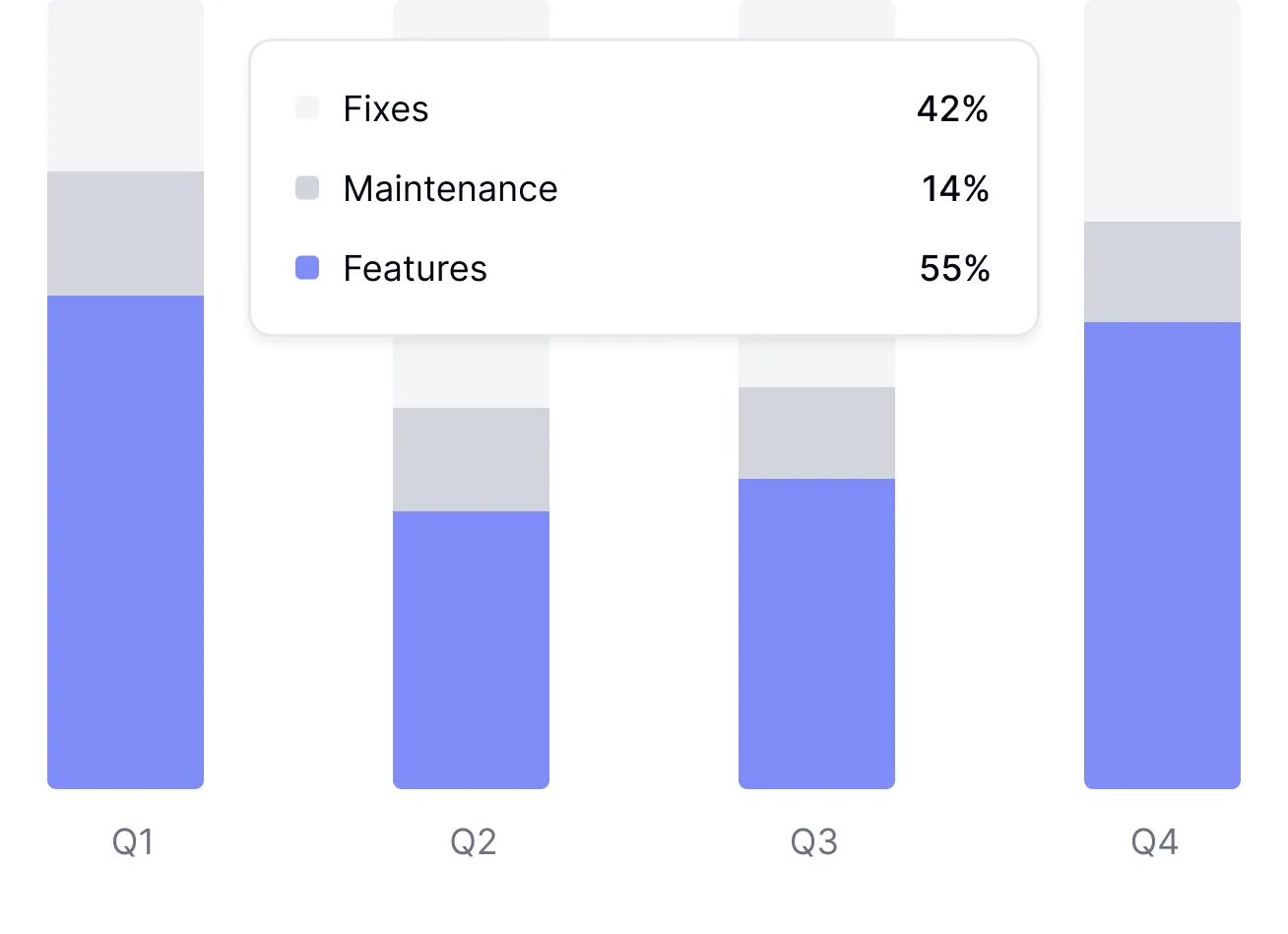Pick the gray Maintenance segment of Q3 bar

tap(816, 433)
